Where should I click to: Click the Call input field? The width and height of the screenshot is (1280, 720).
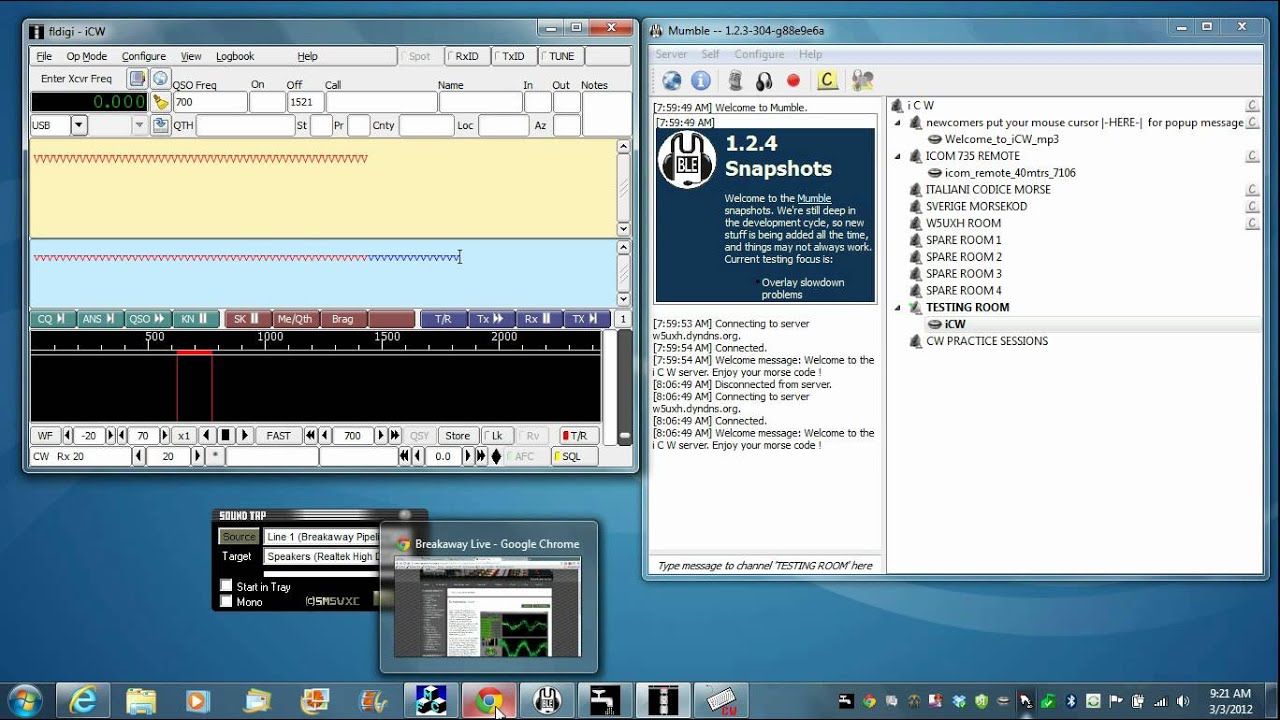tap(381, 102)
